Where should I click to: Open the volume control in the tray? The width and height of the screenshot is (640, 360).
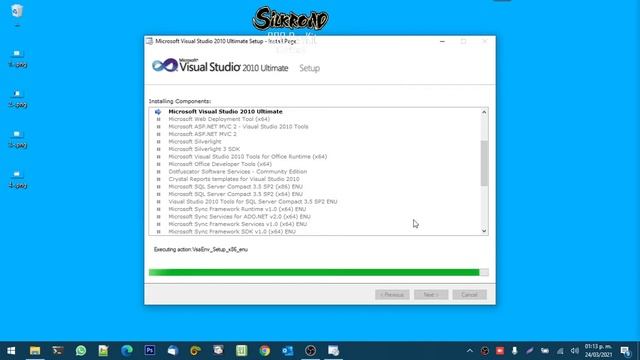575,351
